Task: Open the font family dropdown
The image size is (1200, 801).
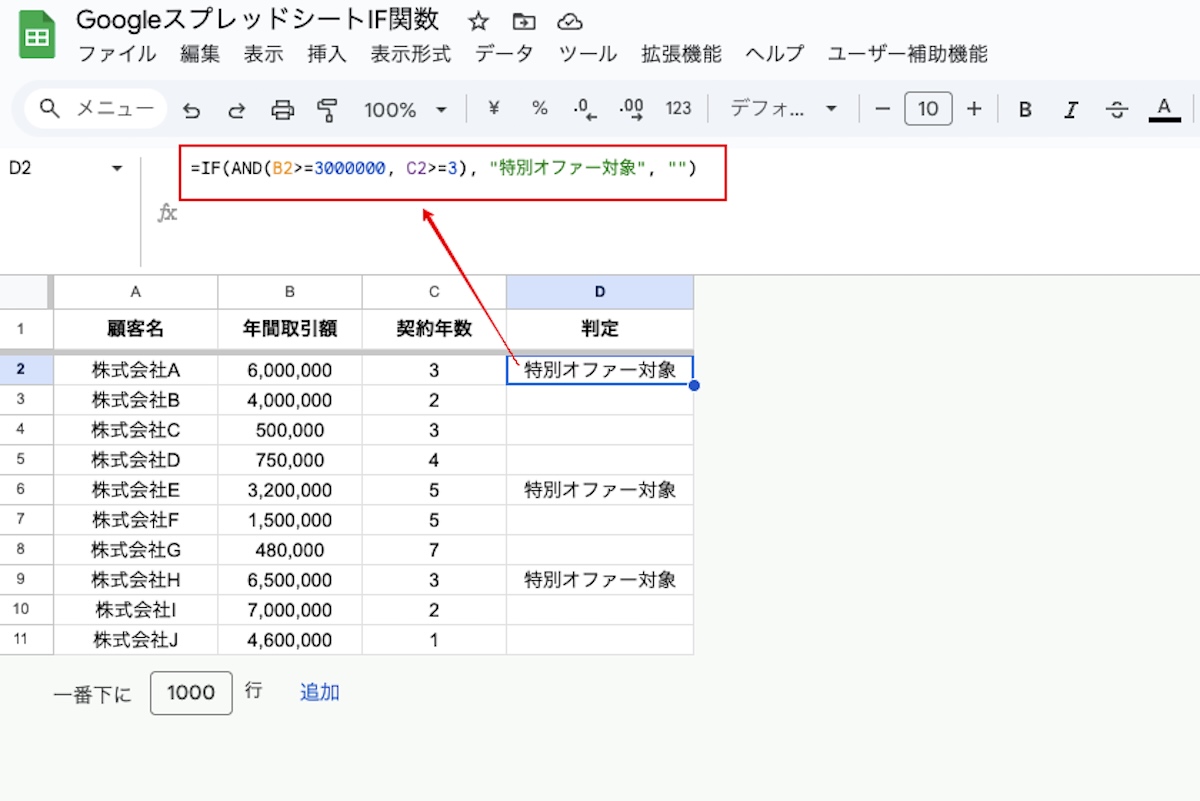Action: click(x=784, y=109)
